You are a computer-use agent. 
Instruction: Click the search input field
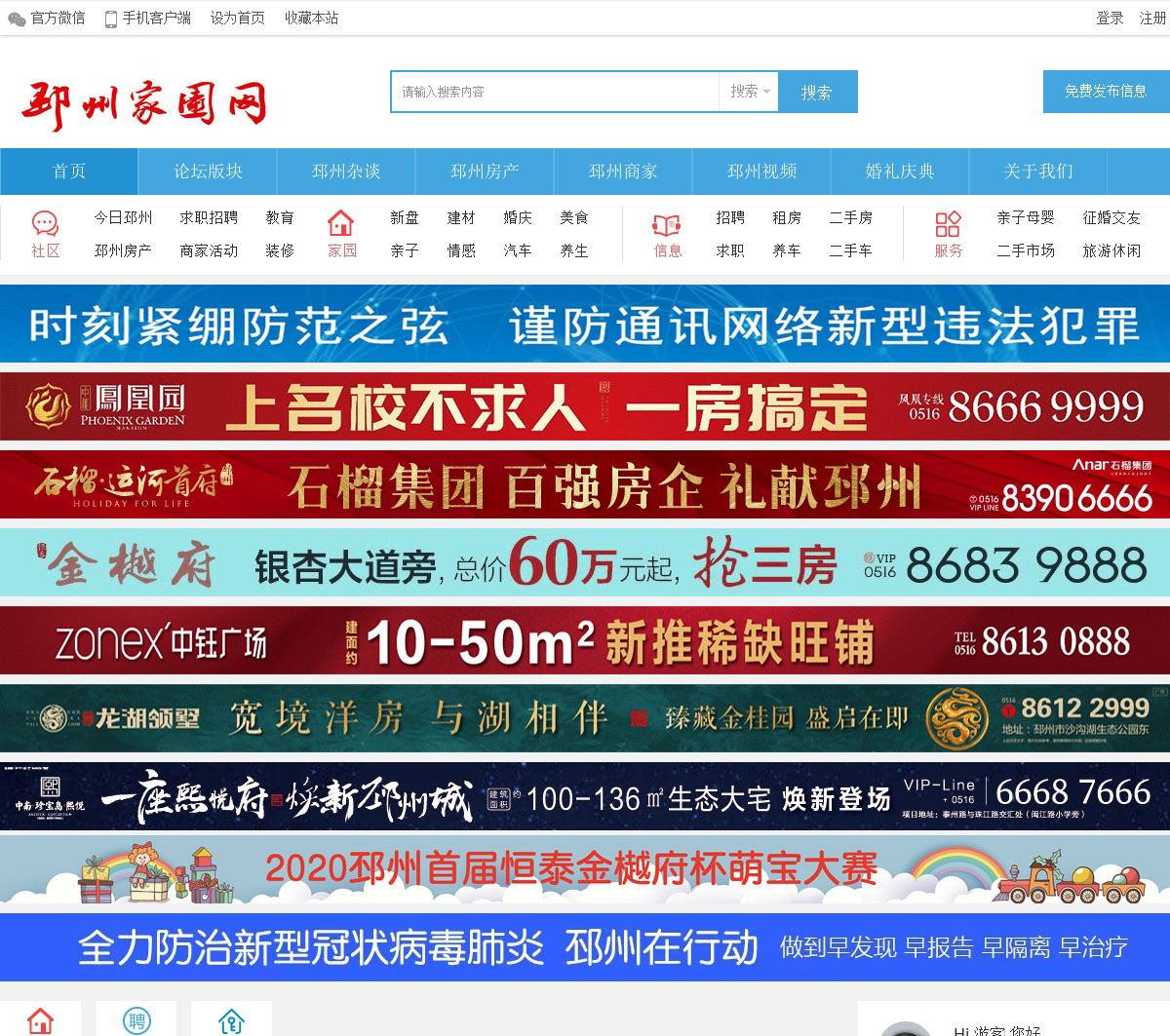[x=556, y=92]
